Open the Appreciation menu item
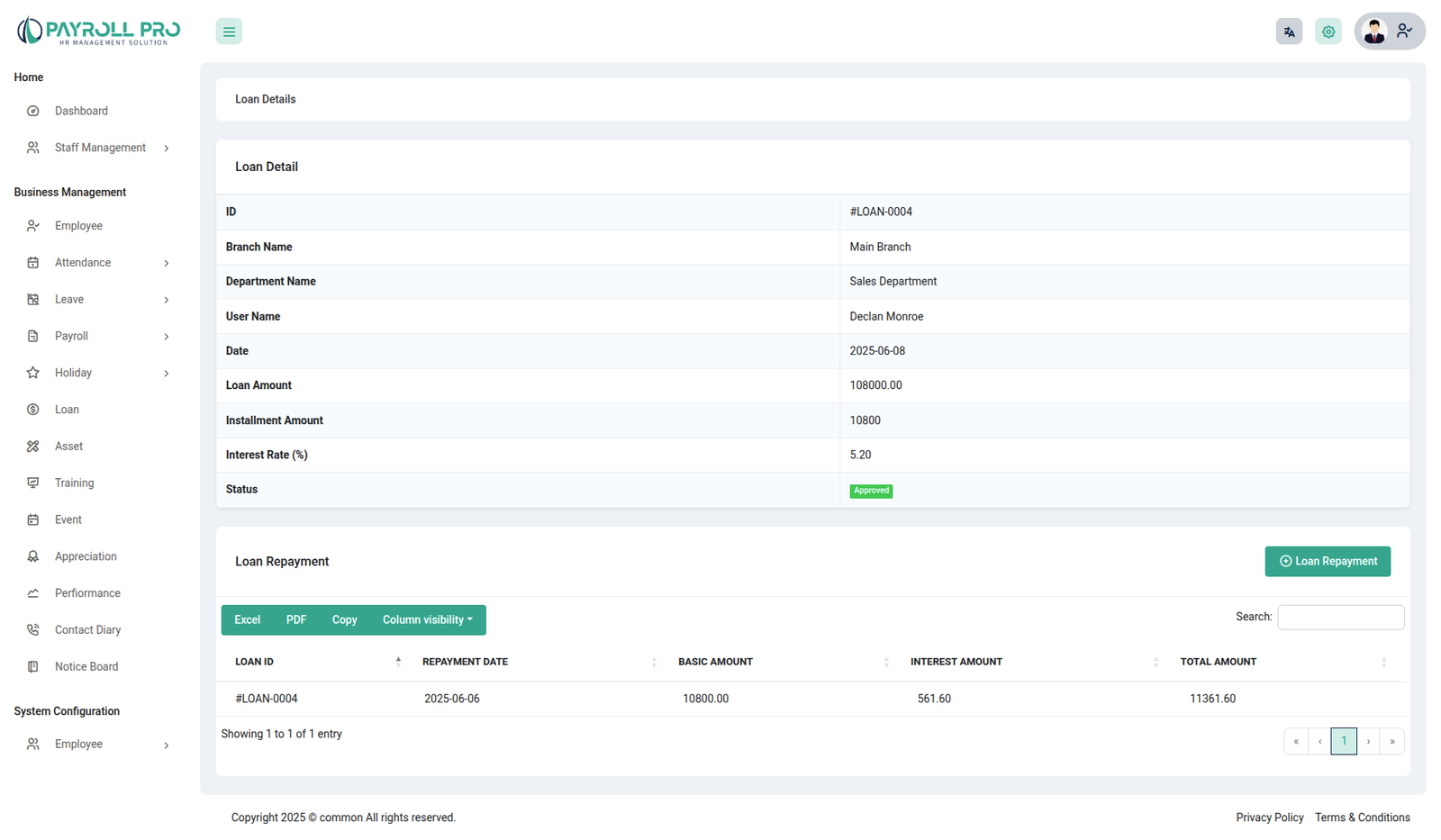The image size is (1441, 840). coord(86,556)
